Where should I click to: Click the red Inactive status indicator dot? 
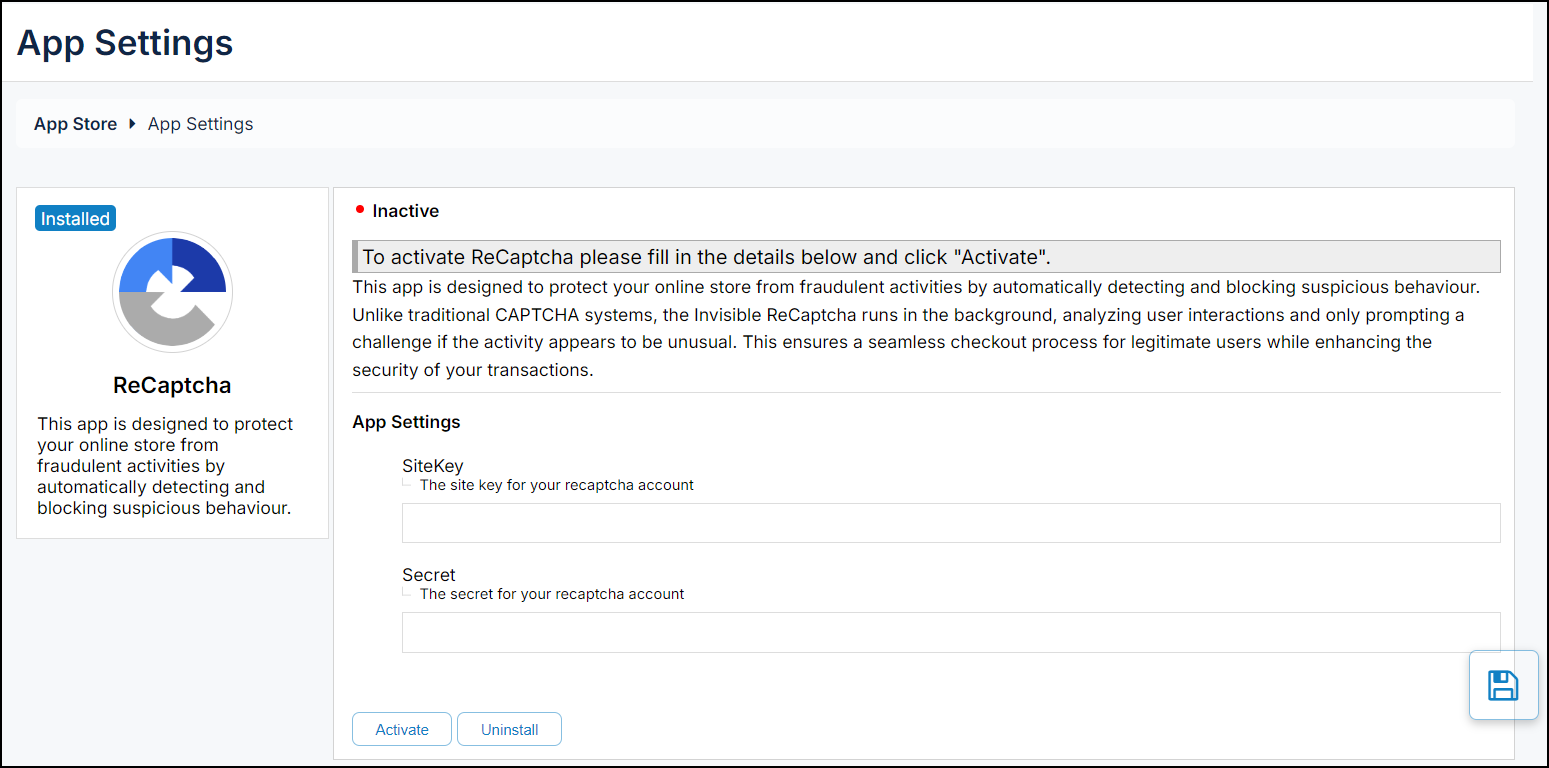(x=361, y=210)
